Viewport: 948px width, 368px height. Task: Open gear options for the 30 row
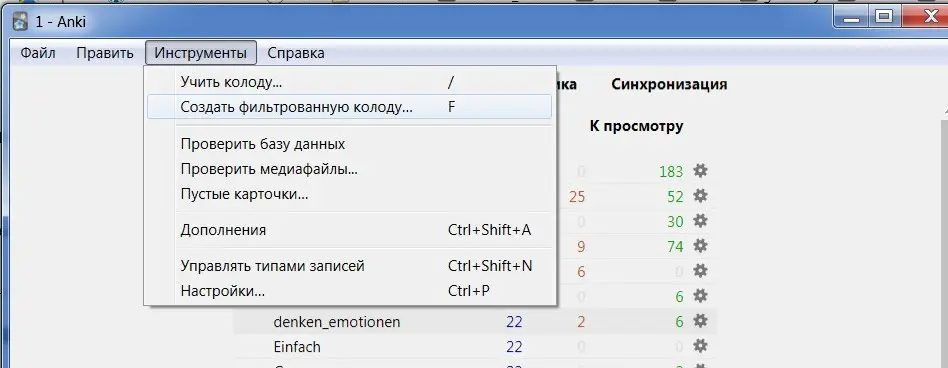[x=700, y=221]
